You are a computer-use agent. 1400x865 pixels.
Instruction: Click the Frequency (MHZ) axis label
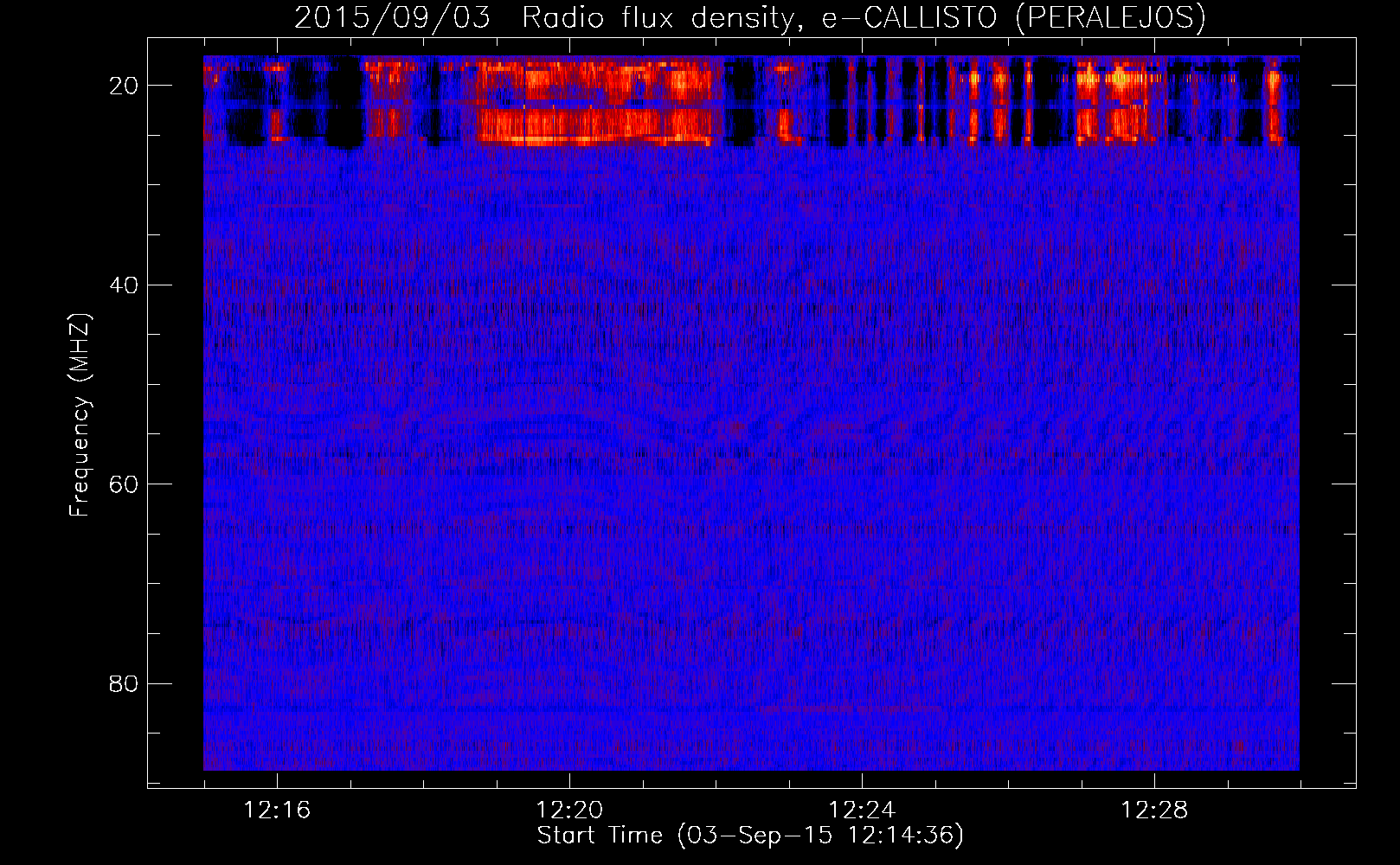(79, 415)
